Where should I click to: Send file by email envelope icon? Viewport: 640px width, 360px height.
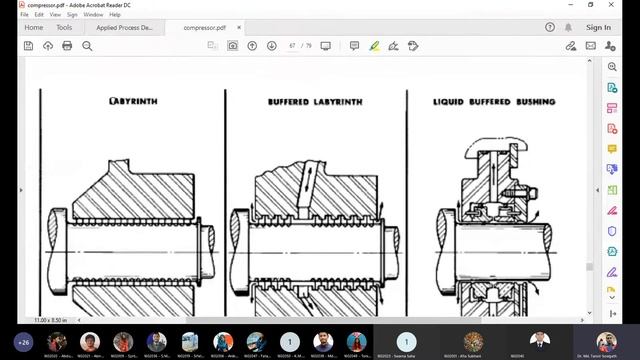click(591, 46)
